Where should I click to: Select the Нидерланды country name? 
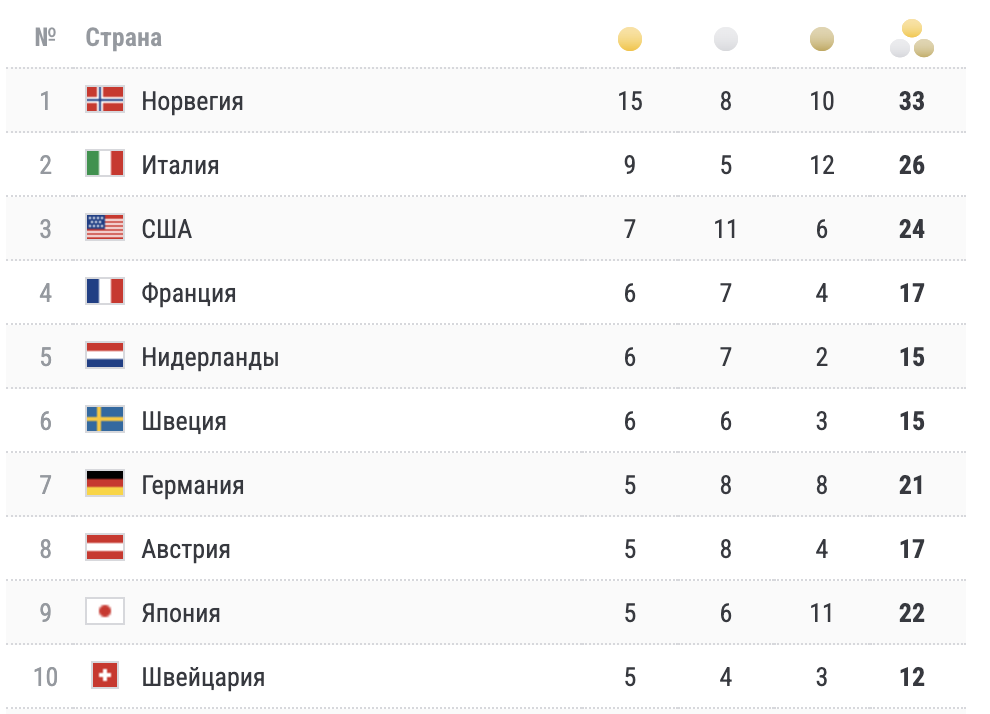(210, 357)
